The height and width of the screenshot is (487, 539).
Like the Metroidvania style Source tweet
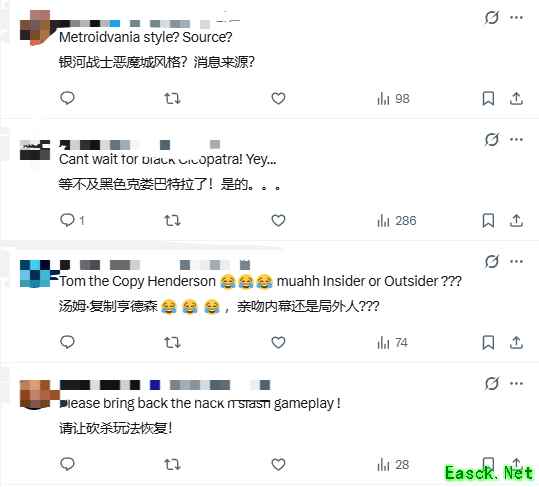(x=278, y=98)
